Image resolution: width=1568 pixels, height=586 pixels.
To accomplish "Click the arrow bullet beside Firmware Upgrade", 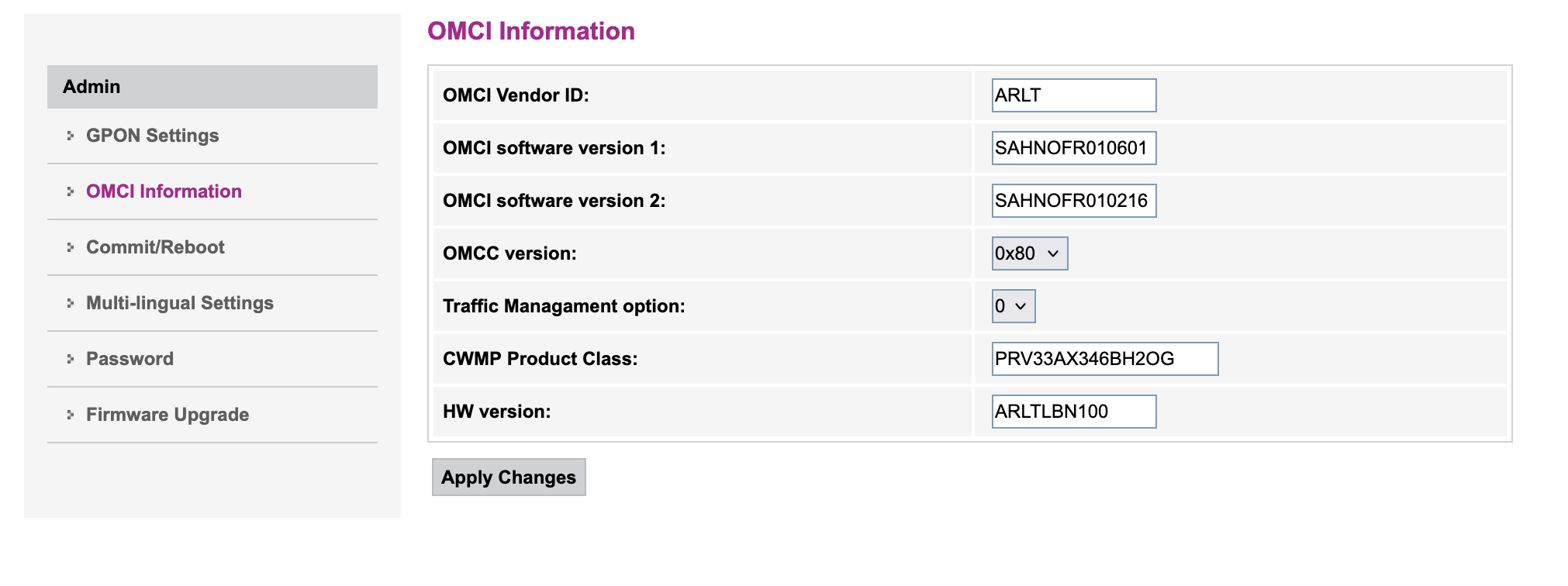I will coord(71,415).
